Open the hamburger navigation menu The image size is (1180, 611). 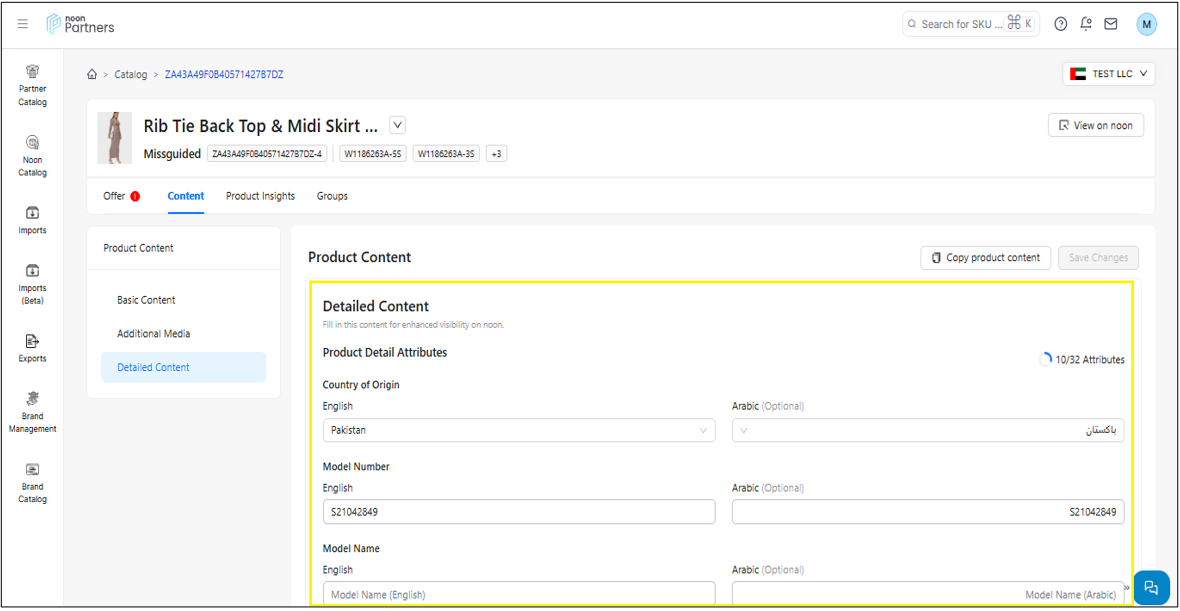(x=23, y=24)
